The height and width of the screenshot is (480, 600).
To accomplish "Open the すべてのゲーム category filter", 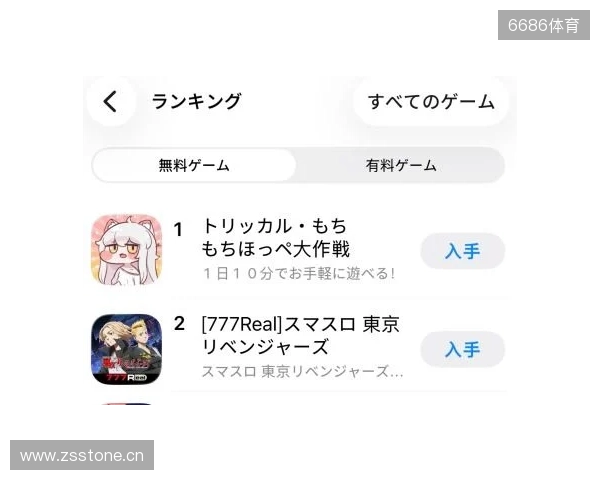I will pos(430,102).
